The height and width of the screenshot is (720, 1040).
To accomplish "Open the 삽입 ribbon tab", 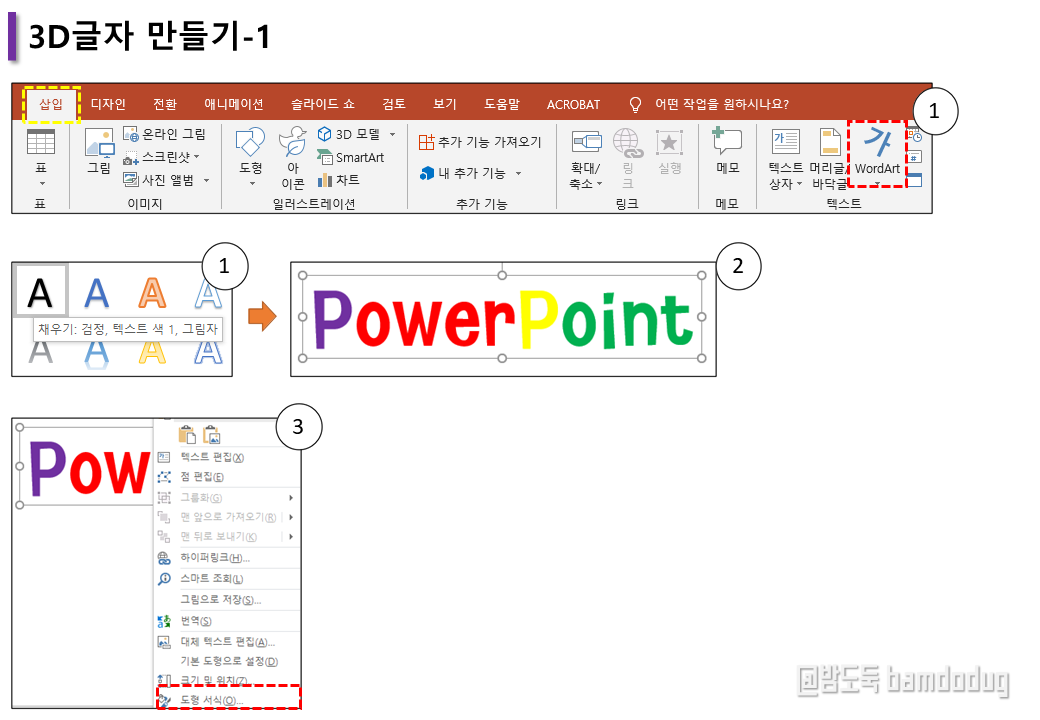I will tap(51, 104).
